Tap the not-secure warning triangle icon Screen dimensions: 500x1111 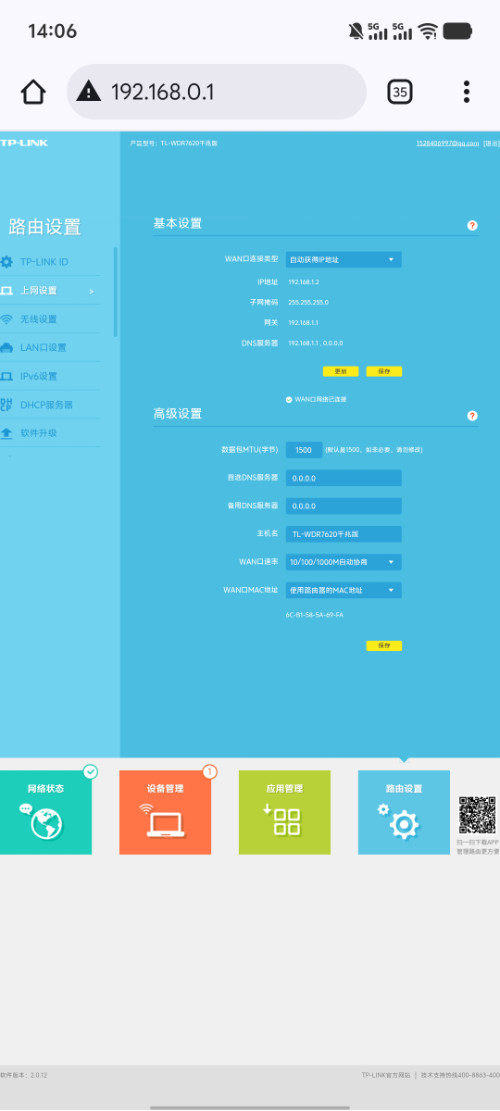tap(89, 91)
